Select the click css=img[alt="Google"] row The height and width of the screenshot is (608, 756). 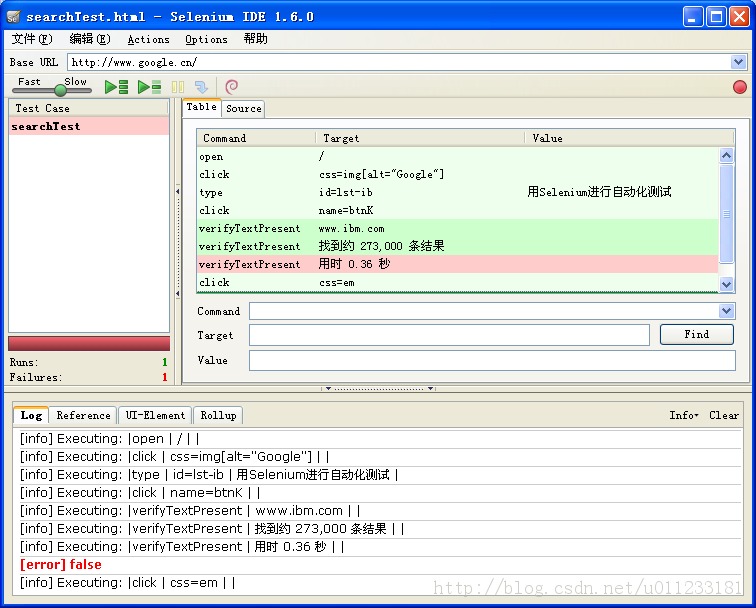(458, 174)
